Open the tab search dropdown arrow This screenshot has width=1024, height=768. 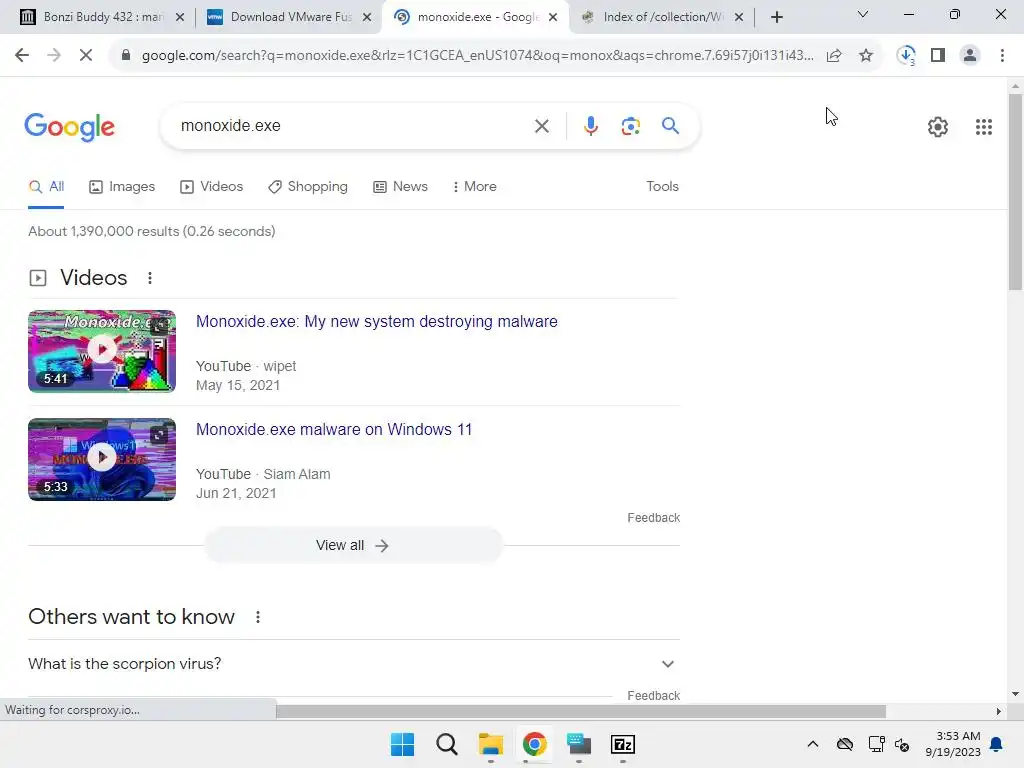point(863,14)
